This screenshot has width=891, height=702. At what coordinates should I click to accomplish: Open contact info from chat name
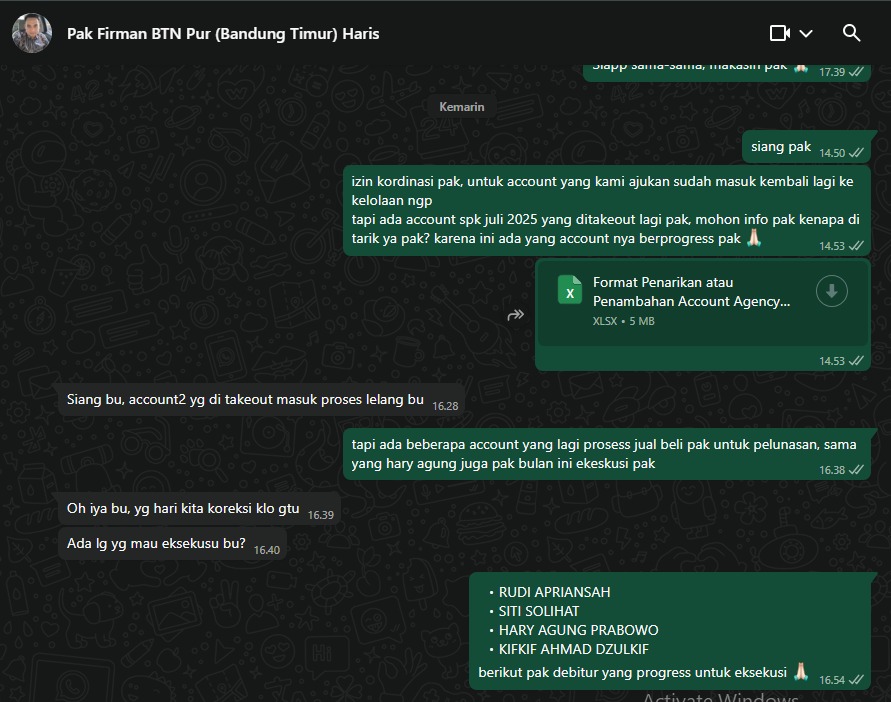pyautogui.click(x=223, y=33)
